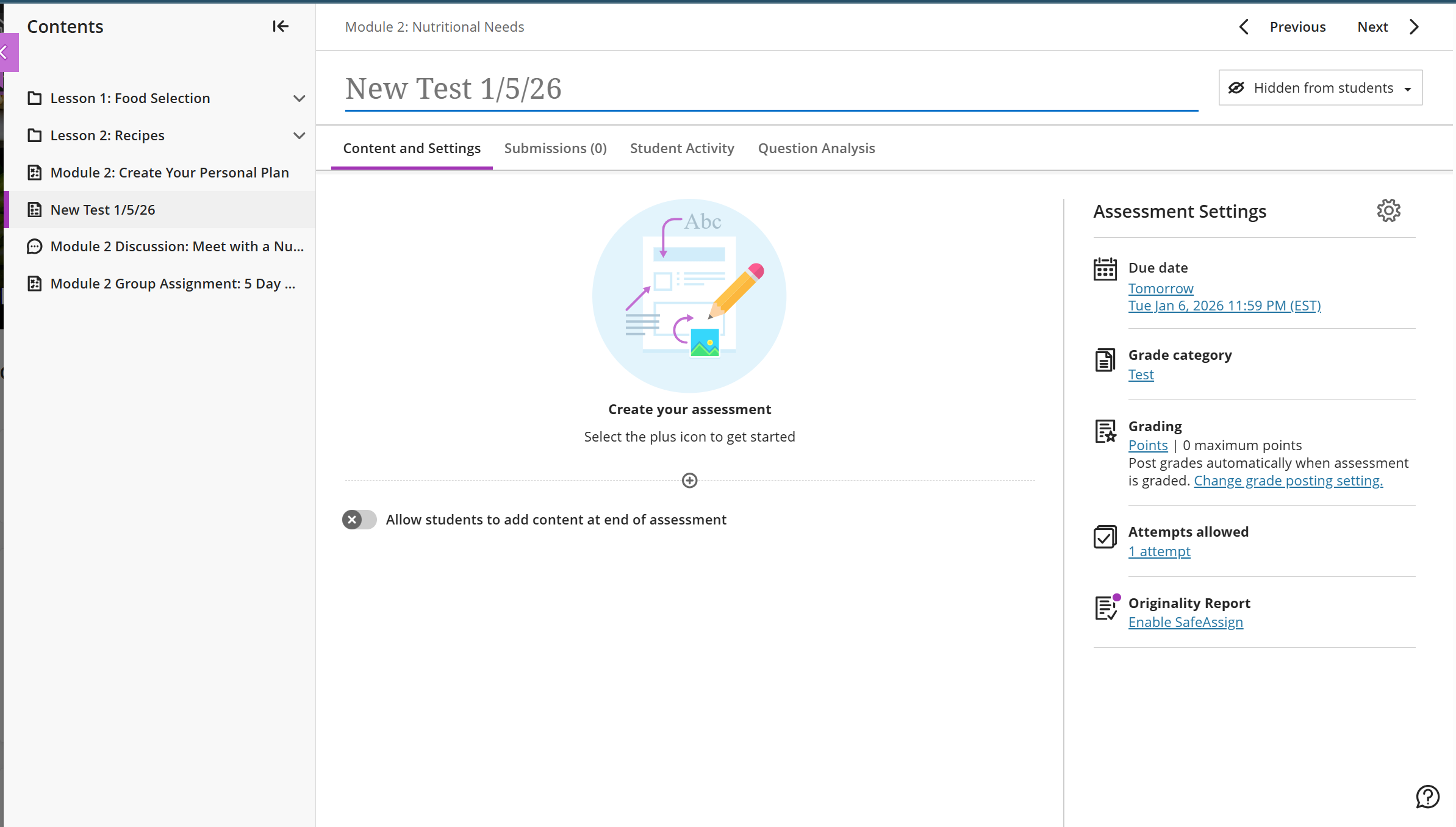Click the Module 2: Nutritional Needs breadcrumb
1456x827 pixels.
click(x=434, y=27)
